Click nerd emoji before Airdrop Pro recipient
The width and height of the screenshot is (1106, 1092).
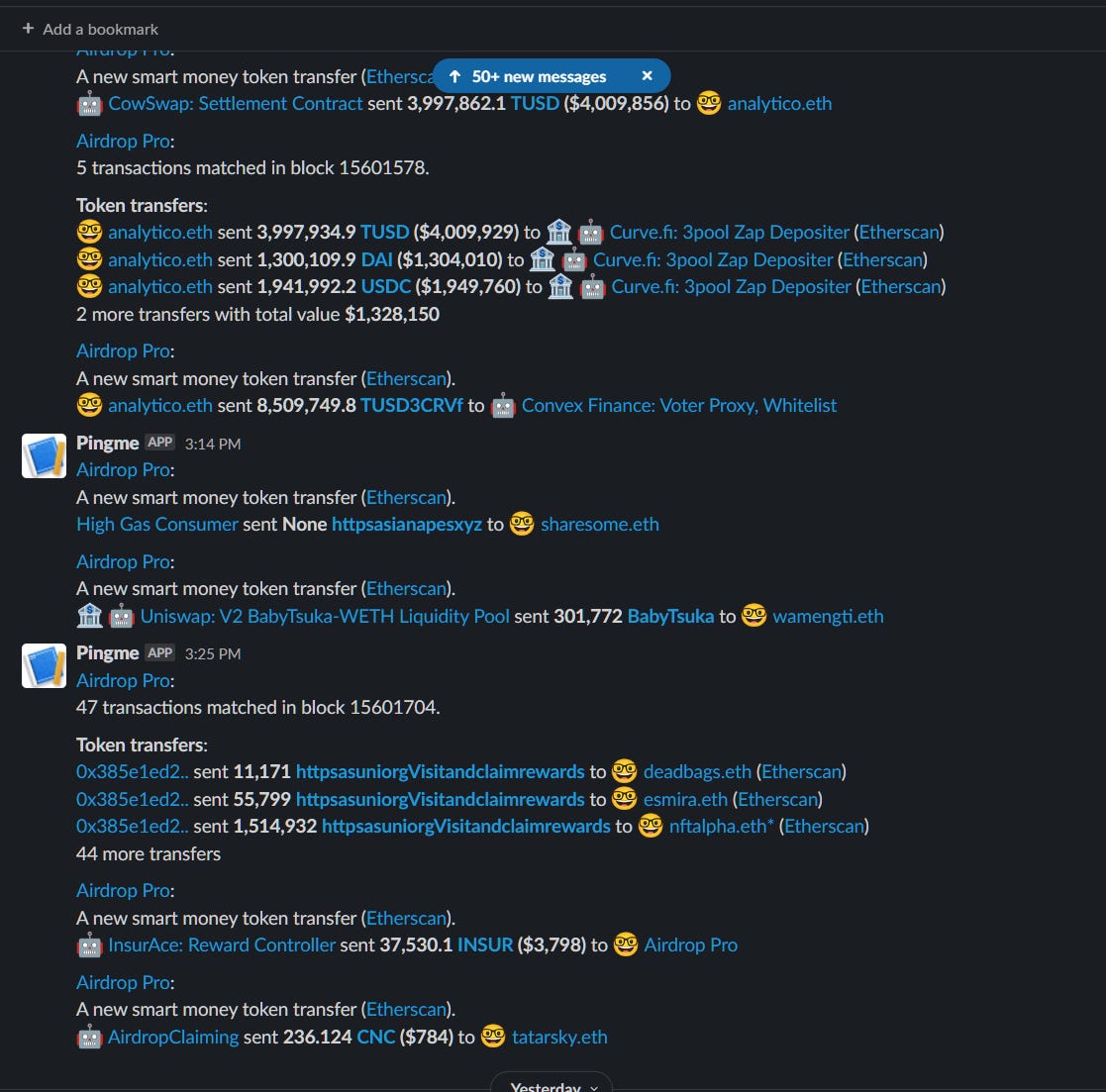point(626,945)
